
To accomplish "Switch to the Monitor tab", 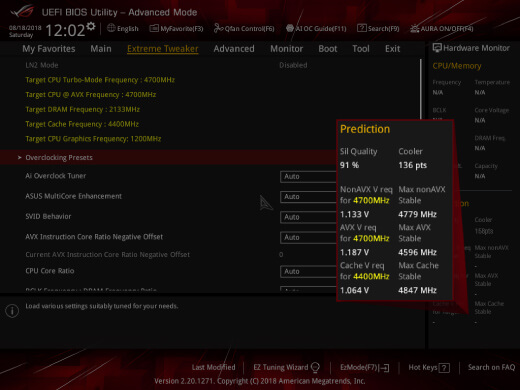I will click(287, 49).
